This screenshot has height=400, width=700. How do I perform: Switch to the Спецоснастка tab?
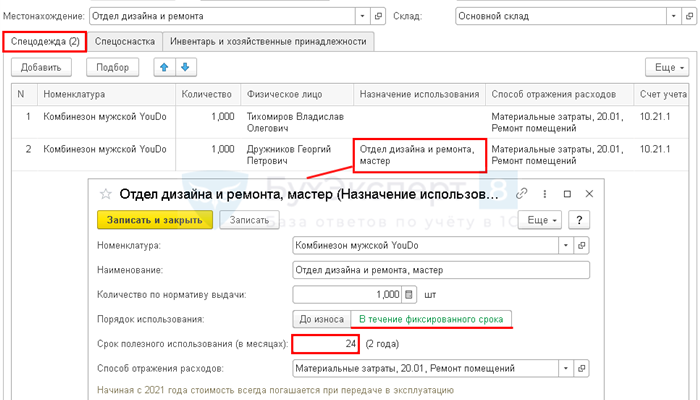(125, 41)
